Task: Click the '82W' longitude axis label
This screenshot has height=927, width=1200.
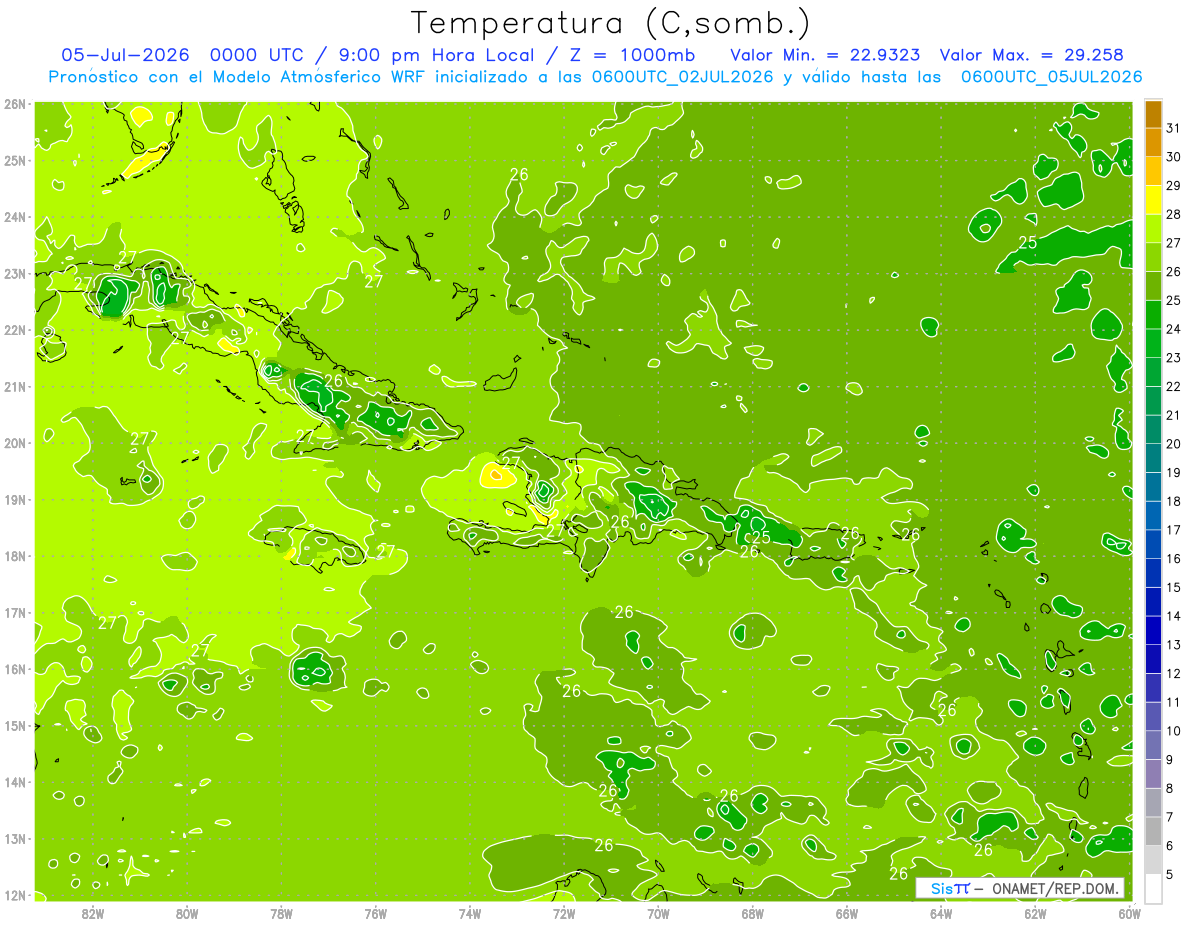Action: point(93,913)
